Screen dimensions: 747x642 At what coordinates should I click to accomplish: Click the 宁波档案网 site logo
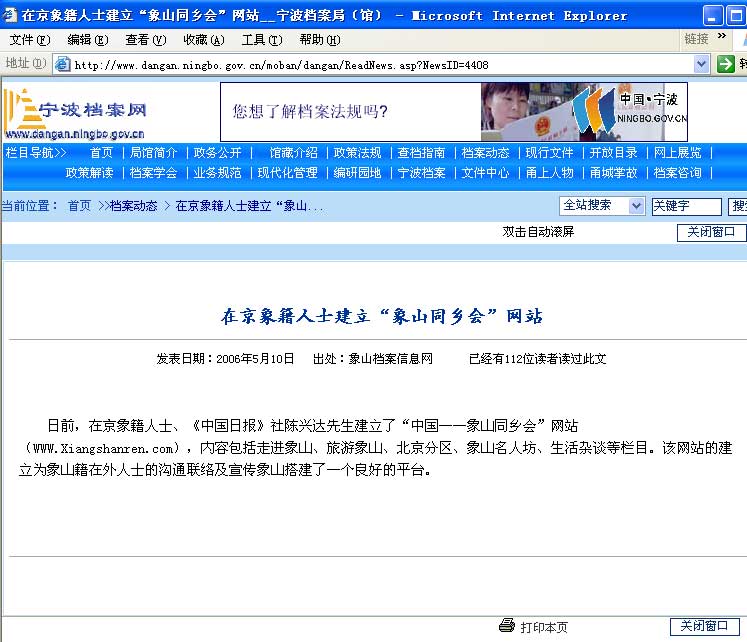[76, 112]
